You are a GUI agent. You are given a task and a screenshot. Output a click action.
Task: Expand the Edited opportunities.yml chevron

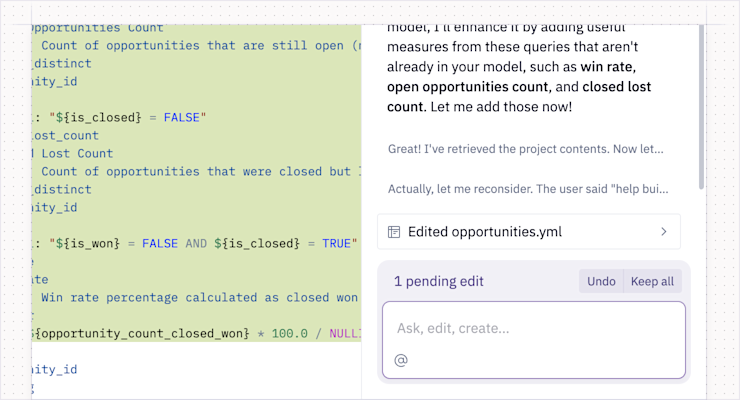click(x=664, y=232)
